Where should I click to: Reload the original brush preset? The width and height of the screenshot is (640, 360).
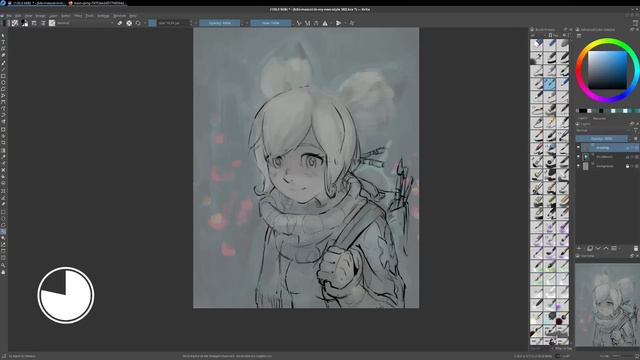point(138,23)
